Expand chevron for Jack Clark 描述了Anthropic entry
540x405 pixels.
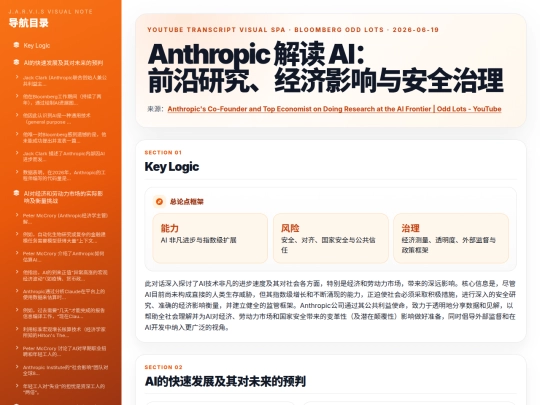coord(17,153)
